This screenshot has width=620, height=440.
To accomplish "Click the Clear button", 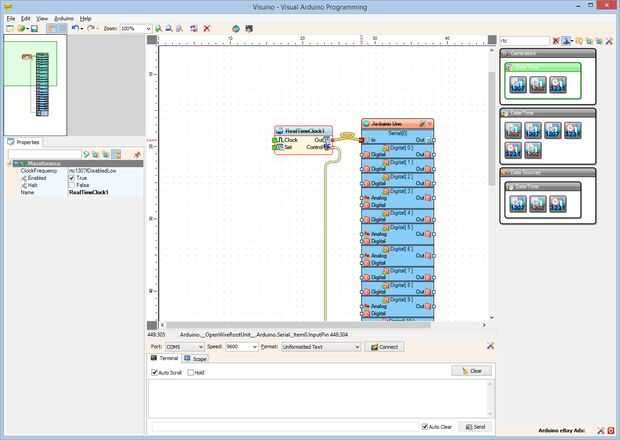I will (472, 371).
